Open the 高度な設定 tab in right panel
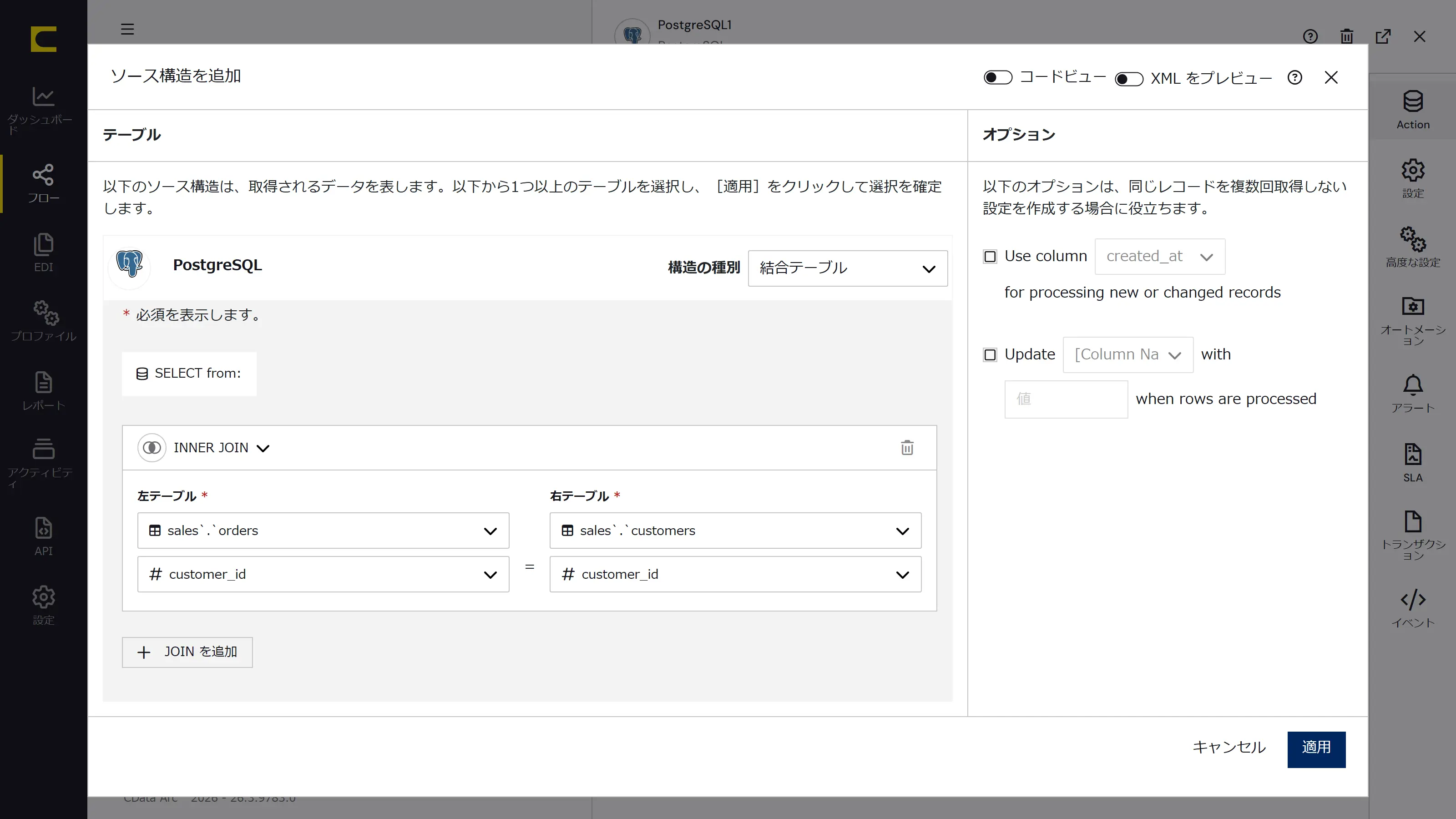This screenshot has height=819, width=1456. click(x=1413, y=248)
